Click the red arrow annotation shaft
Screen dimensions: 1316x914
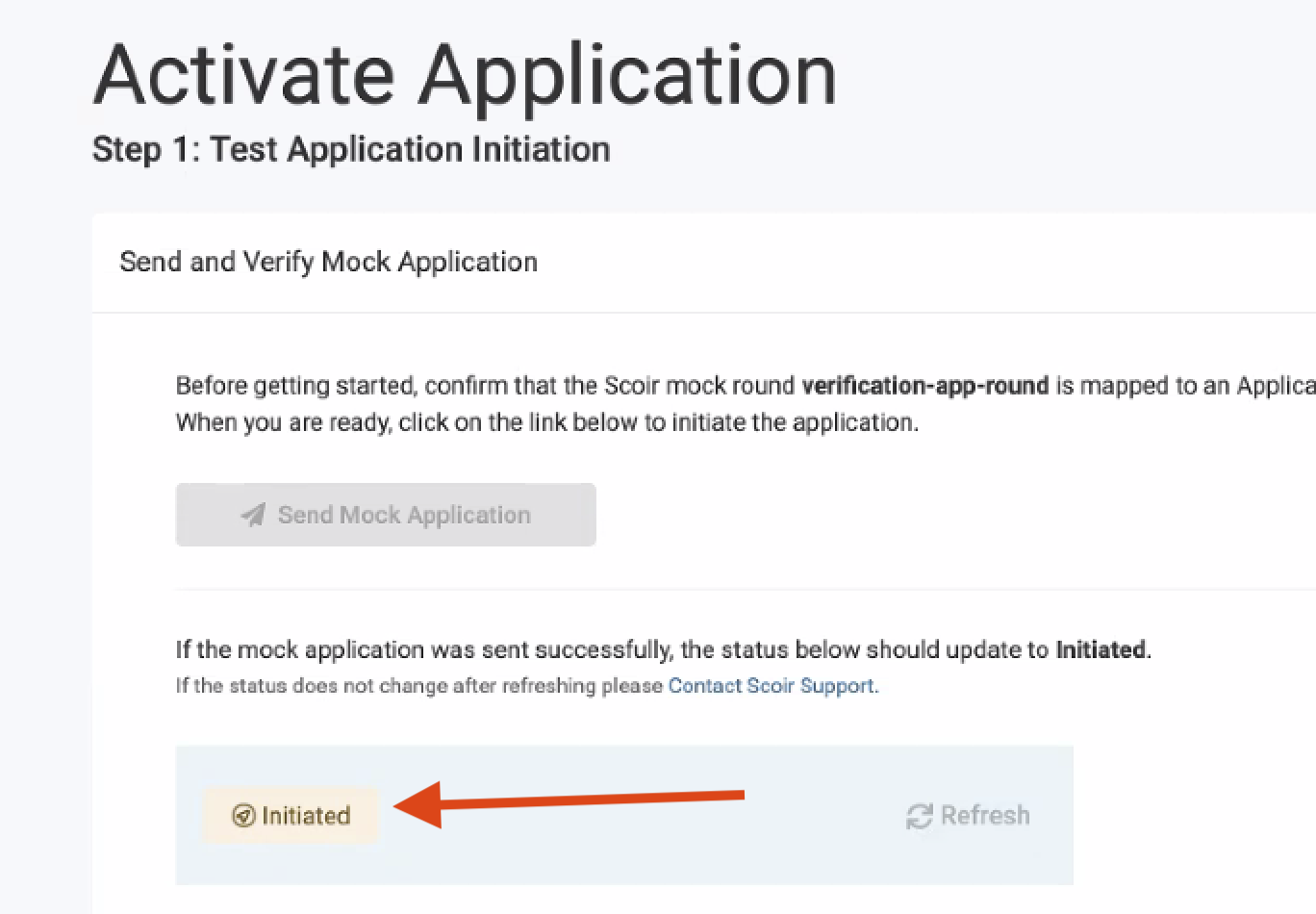click(593, 799)
